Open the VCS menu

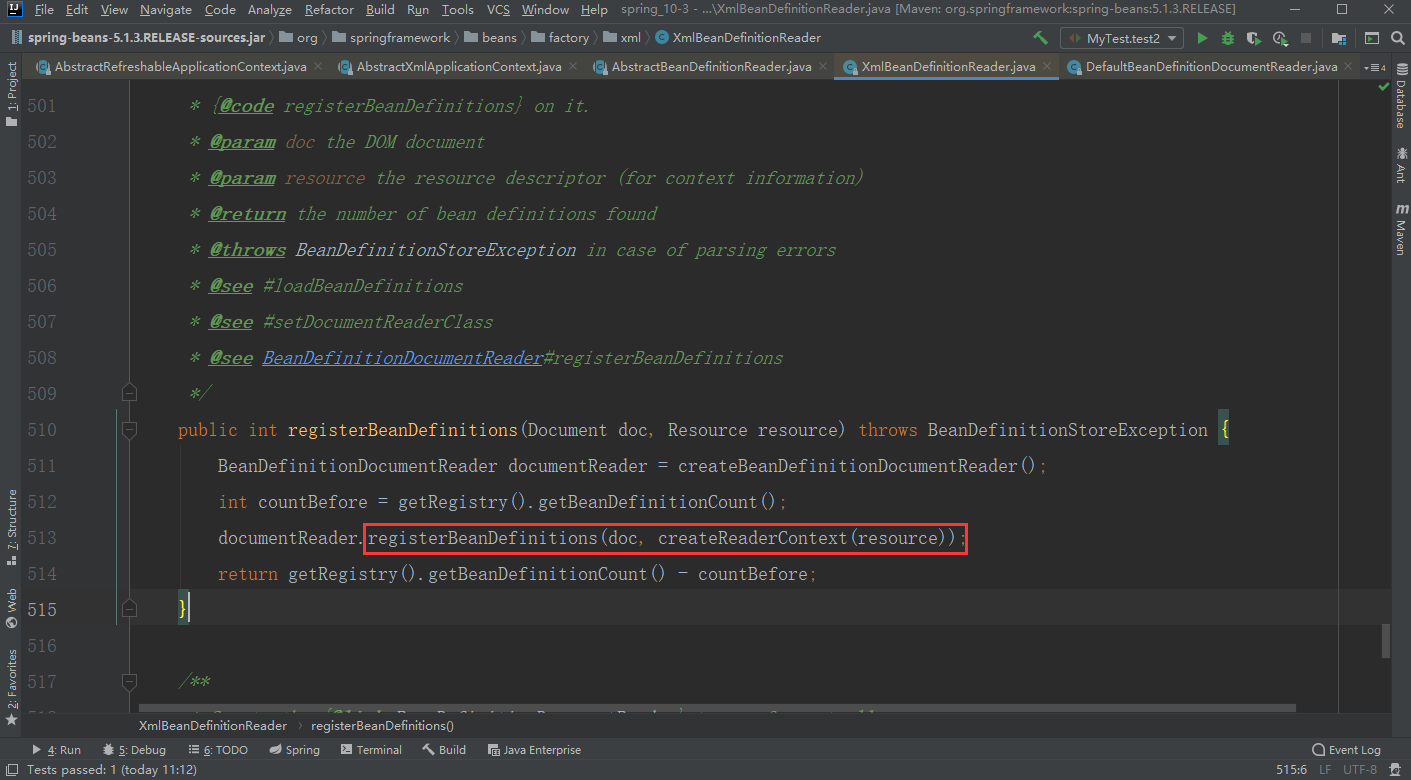pos(498,10)
